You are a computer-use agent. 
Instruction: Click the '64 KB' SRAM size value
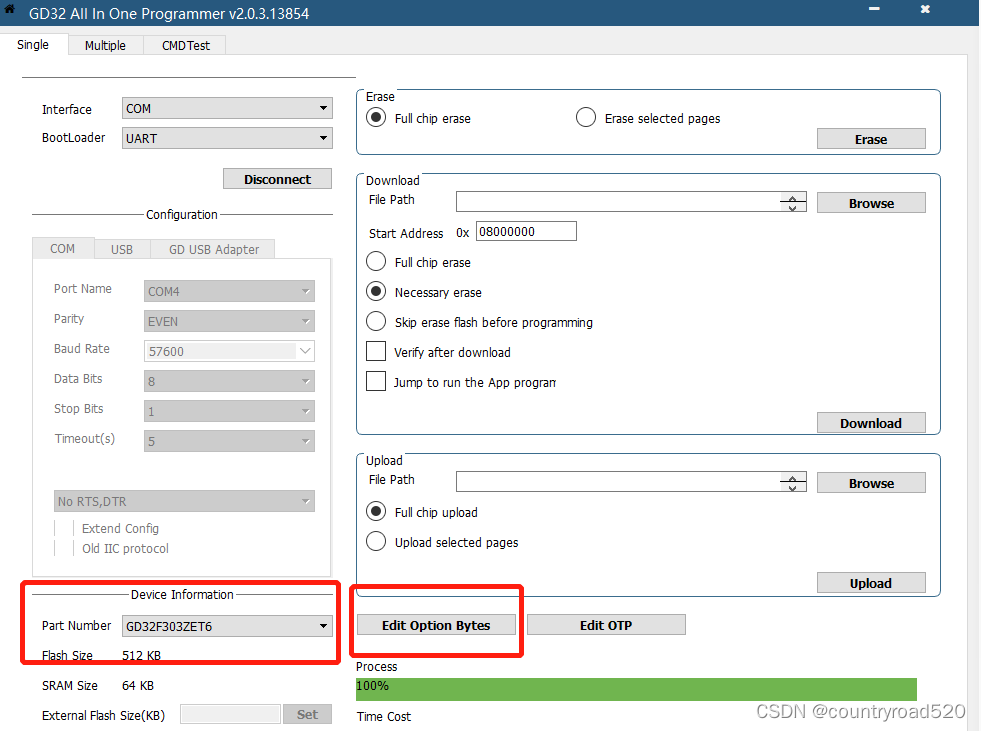[138, 685]
